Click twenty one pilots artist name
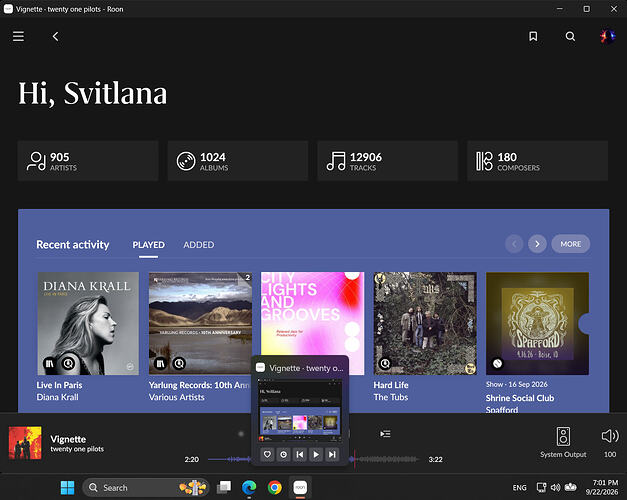627x500 pixels. click(x=77, y=449)
